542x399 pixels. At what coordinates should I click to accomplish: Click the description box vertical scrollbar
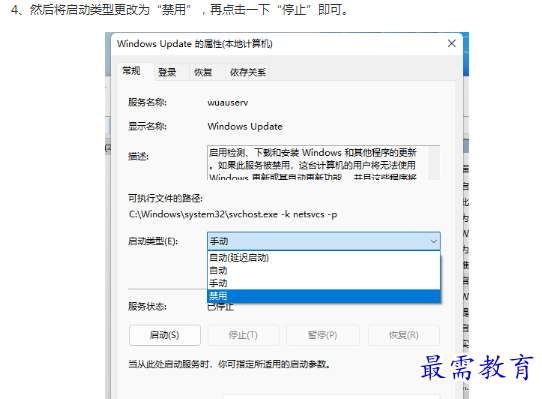click(434, 163)
